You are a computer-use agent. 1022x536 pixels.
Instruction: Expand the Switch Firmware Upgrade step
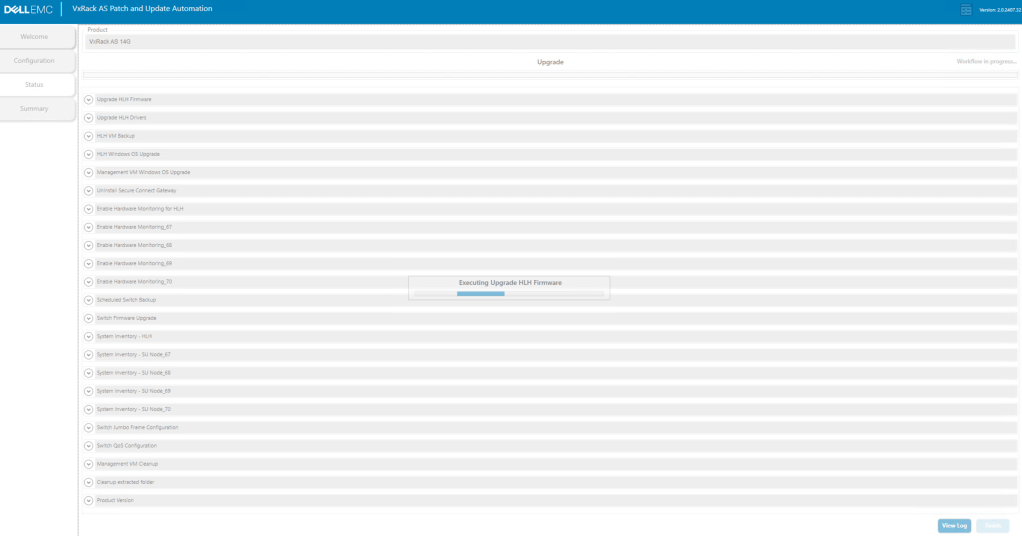pos(89,318)
